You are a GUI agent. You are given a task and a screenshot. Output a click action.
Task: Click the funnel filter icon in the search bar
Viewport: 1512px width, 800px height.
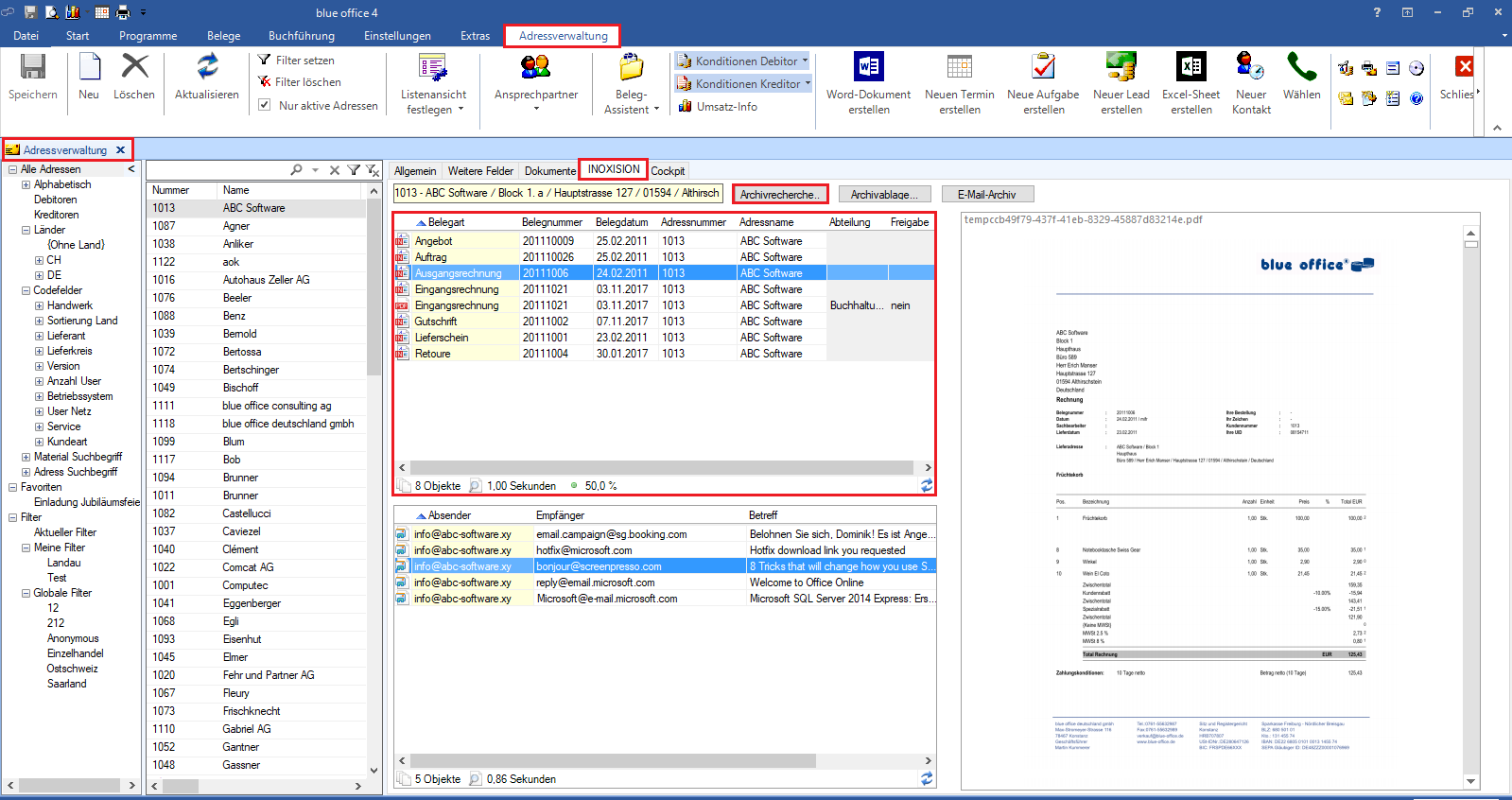point(354,170)
